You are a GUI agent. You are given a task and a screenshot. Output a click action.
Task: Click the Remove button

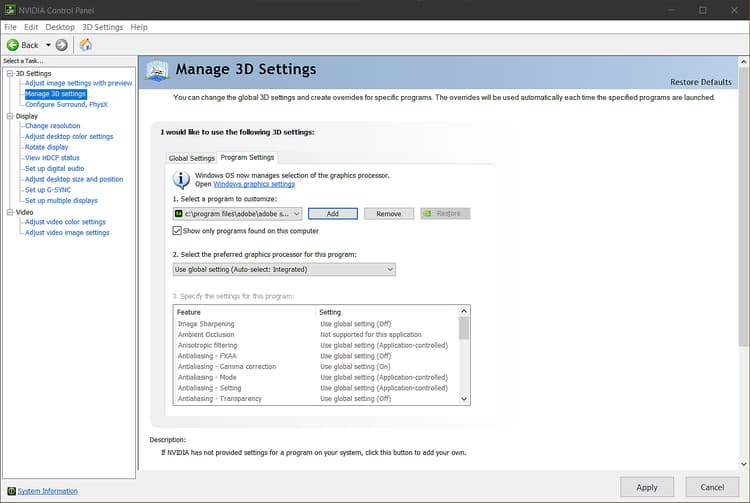point(389,214)
